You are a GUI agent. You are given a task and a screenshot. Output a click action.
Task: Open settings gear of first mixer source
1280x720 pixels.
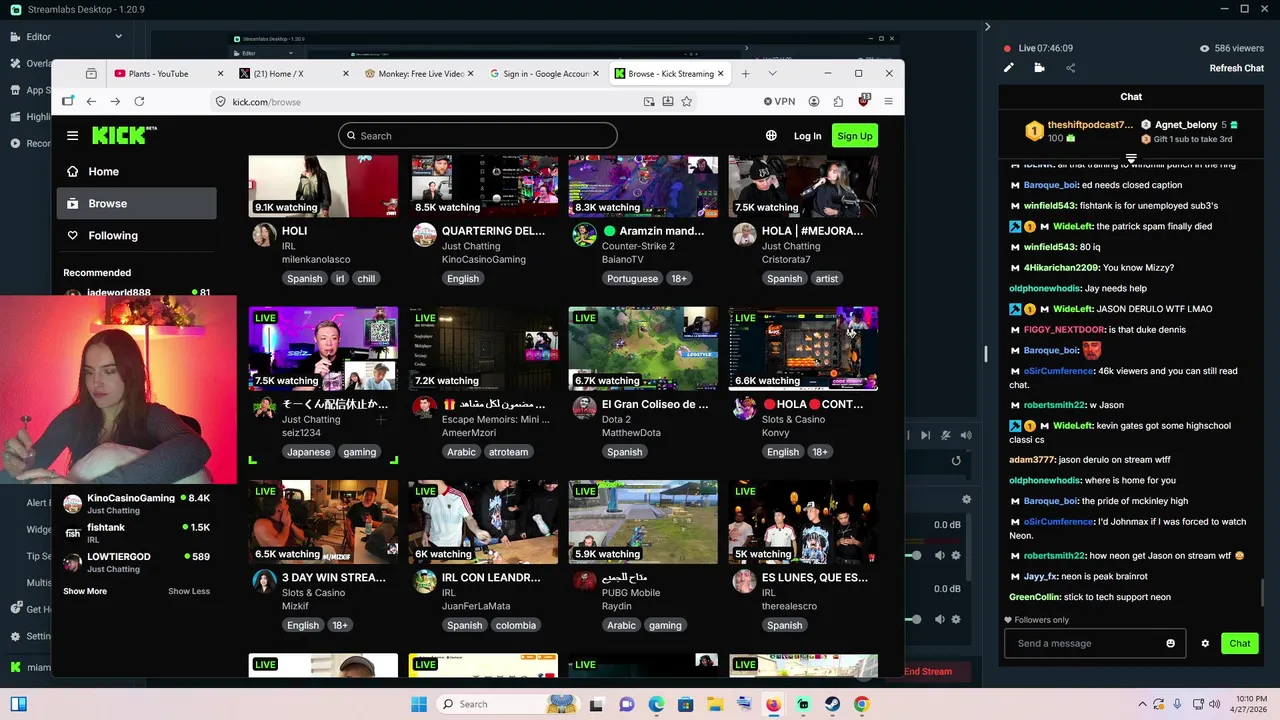[956, 555]
